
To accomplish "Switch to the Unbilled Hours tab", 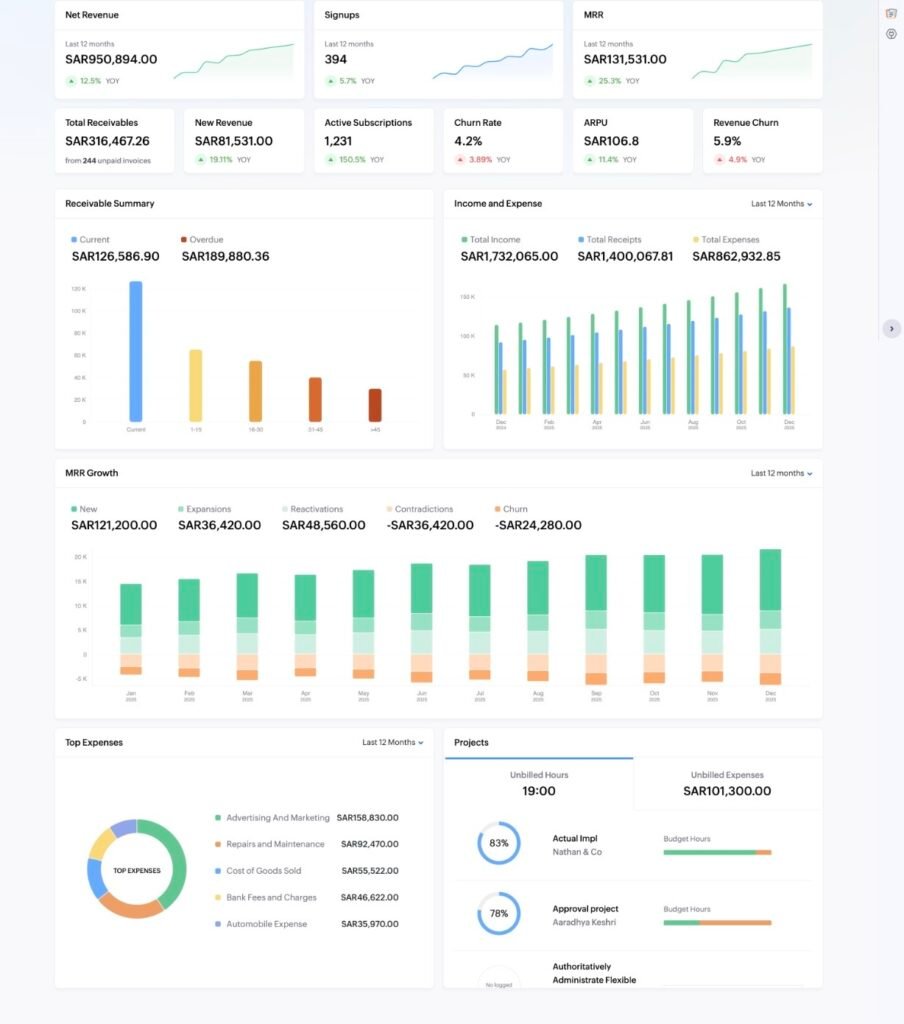I will tap(539, 783).
